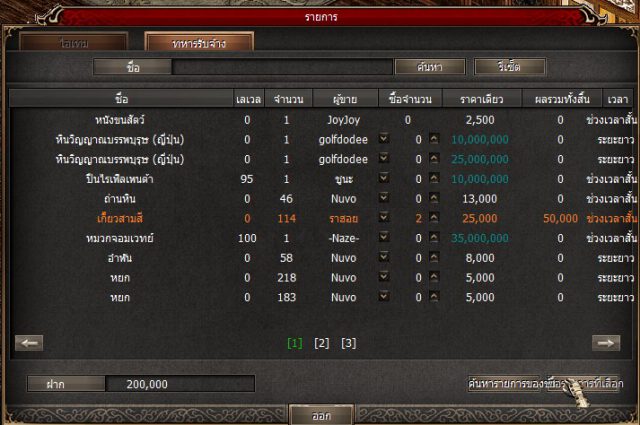
Task: Sort by ราคาเดียว column header
Action: (482, 99)
